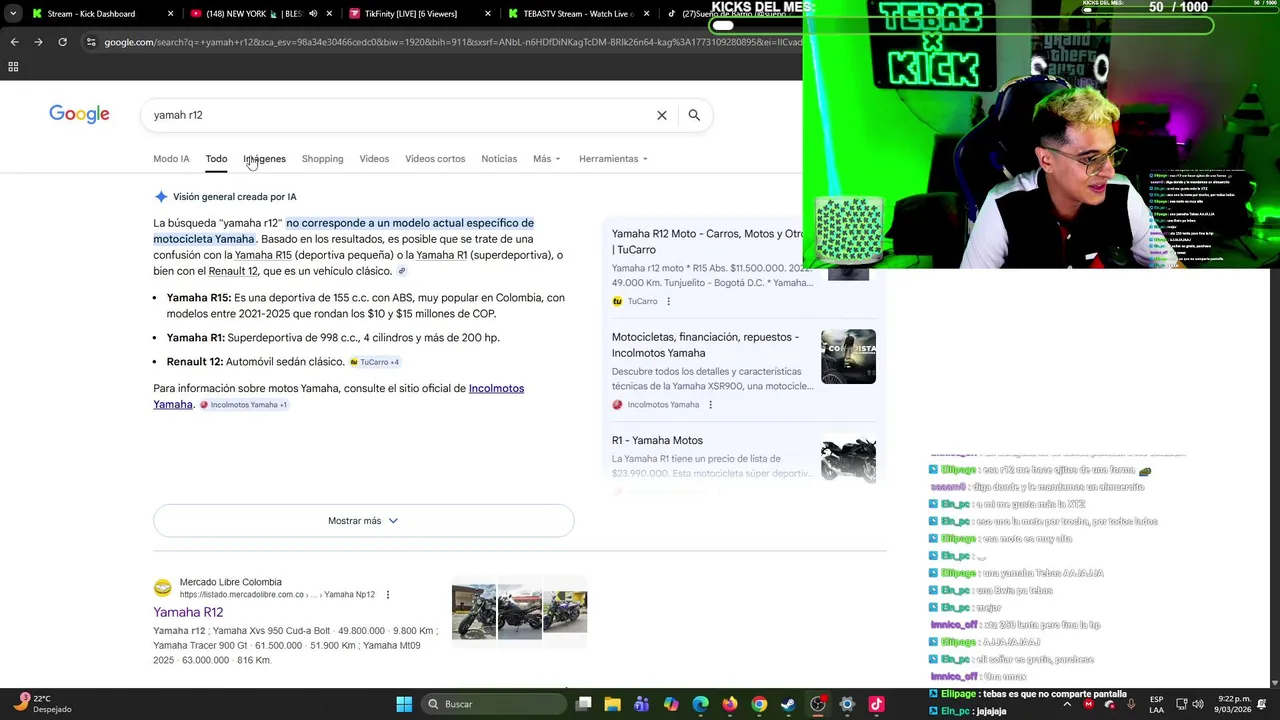Click first motorcycle thumbnail in Mercado Libre result
1280x720 pixels.
pos(474,612)
